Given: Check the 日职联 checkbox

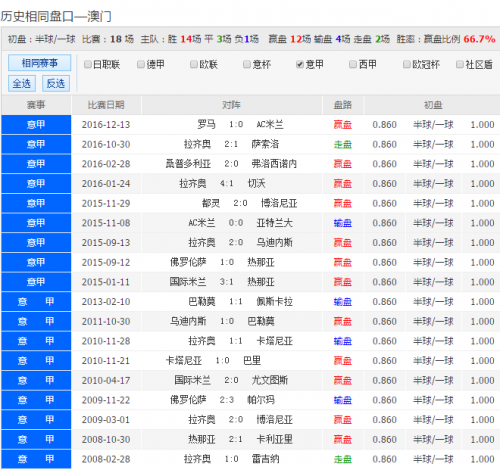Looking at the screenshot, I should pyautogui.click(x=88, y=64).
